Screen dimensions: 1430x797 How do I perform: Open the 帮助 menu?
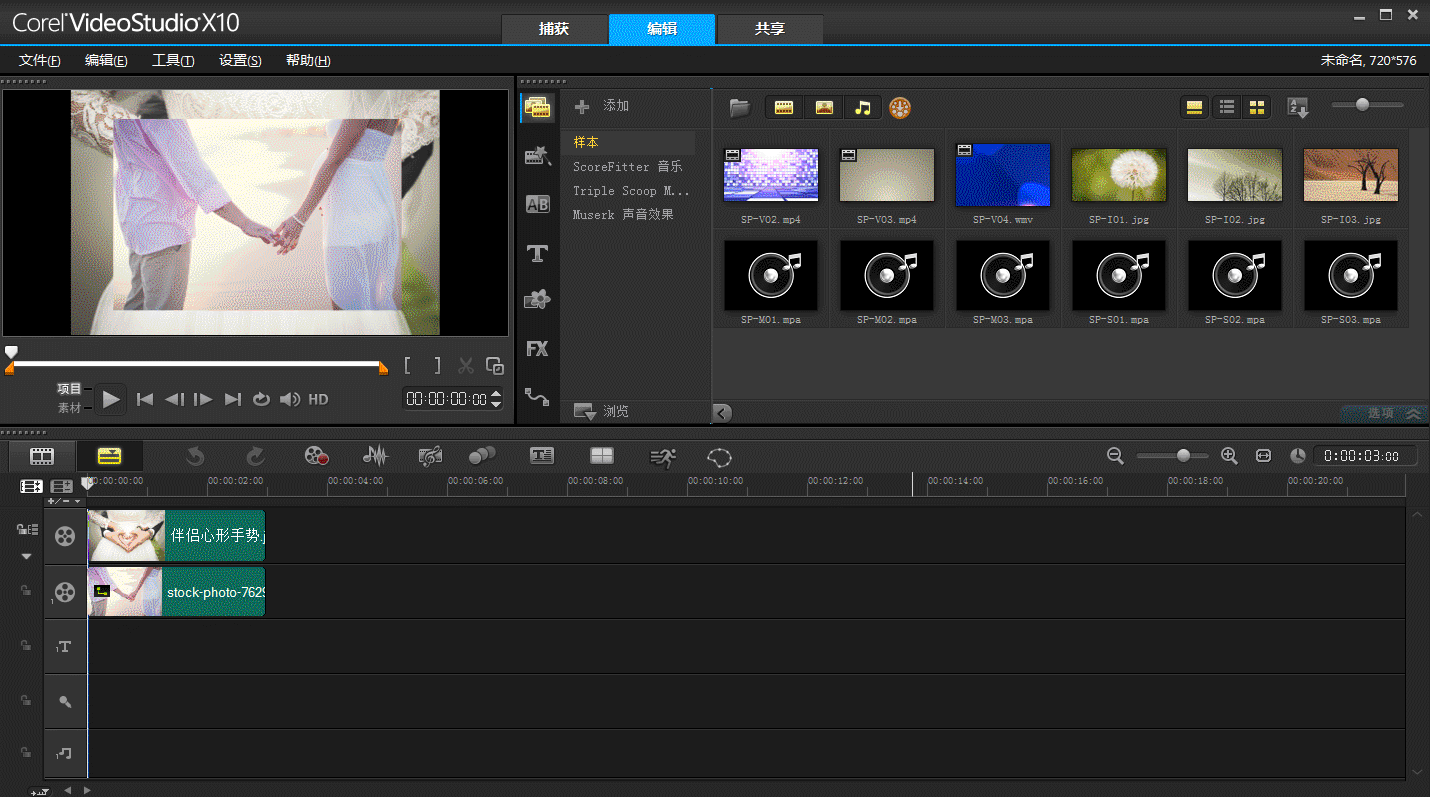(308, 60)
